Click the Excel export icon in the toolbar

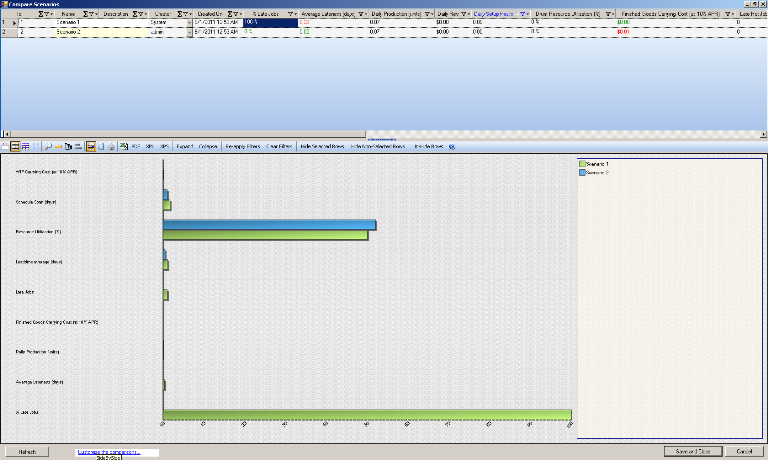124,146
